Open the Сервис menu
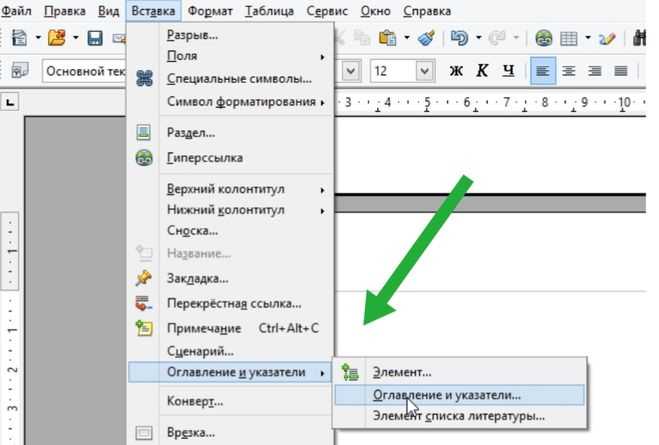659x445 pixels. point(327,11)
